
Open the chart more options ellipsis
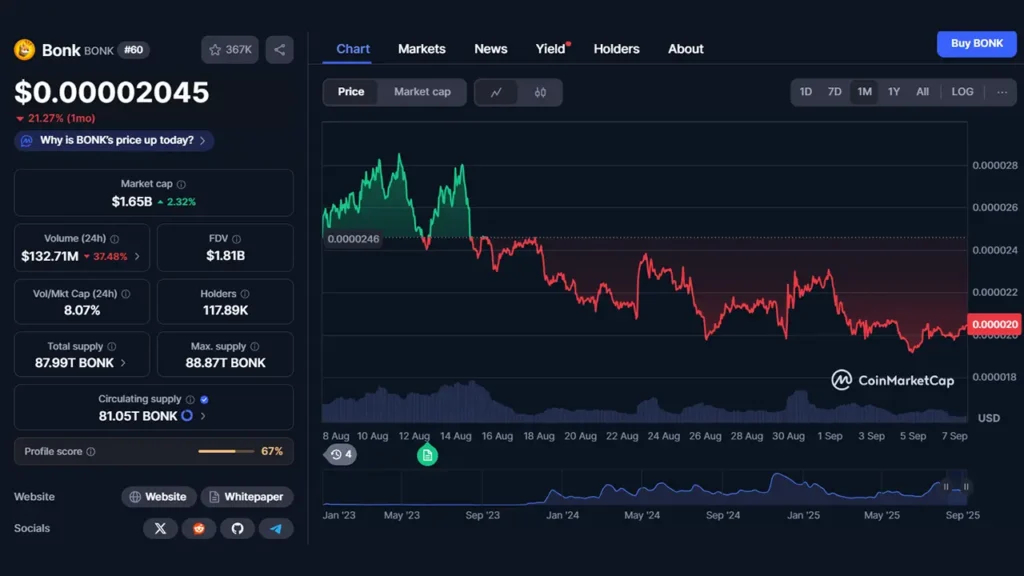[1002, 92]
